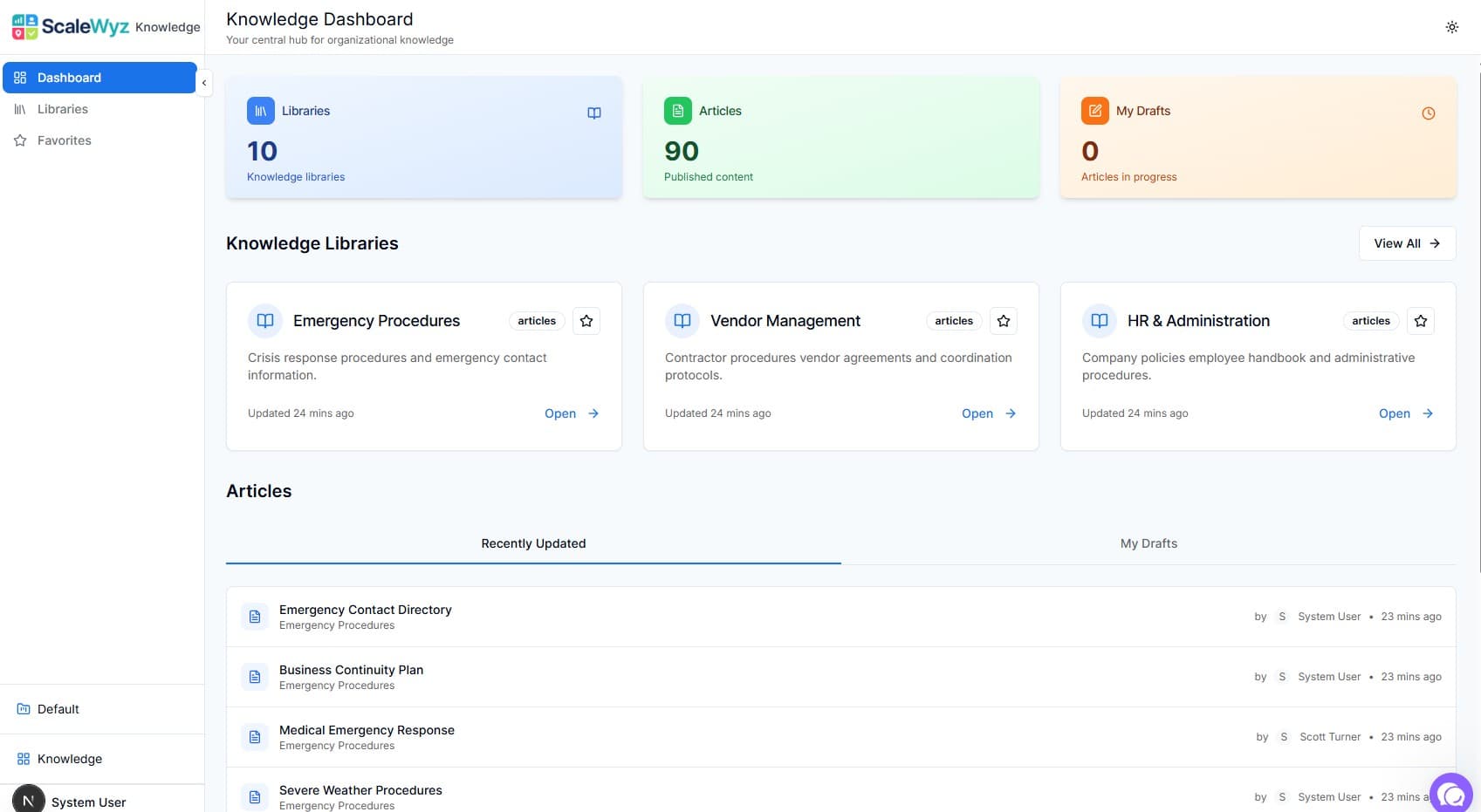Viewport: 1481px width, 812px height.
Task: Open Libraries in the sidebar
Action: click(x=63, y=109)
